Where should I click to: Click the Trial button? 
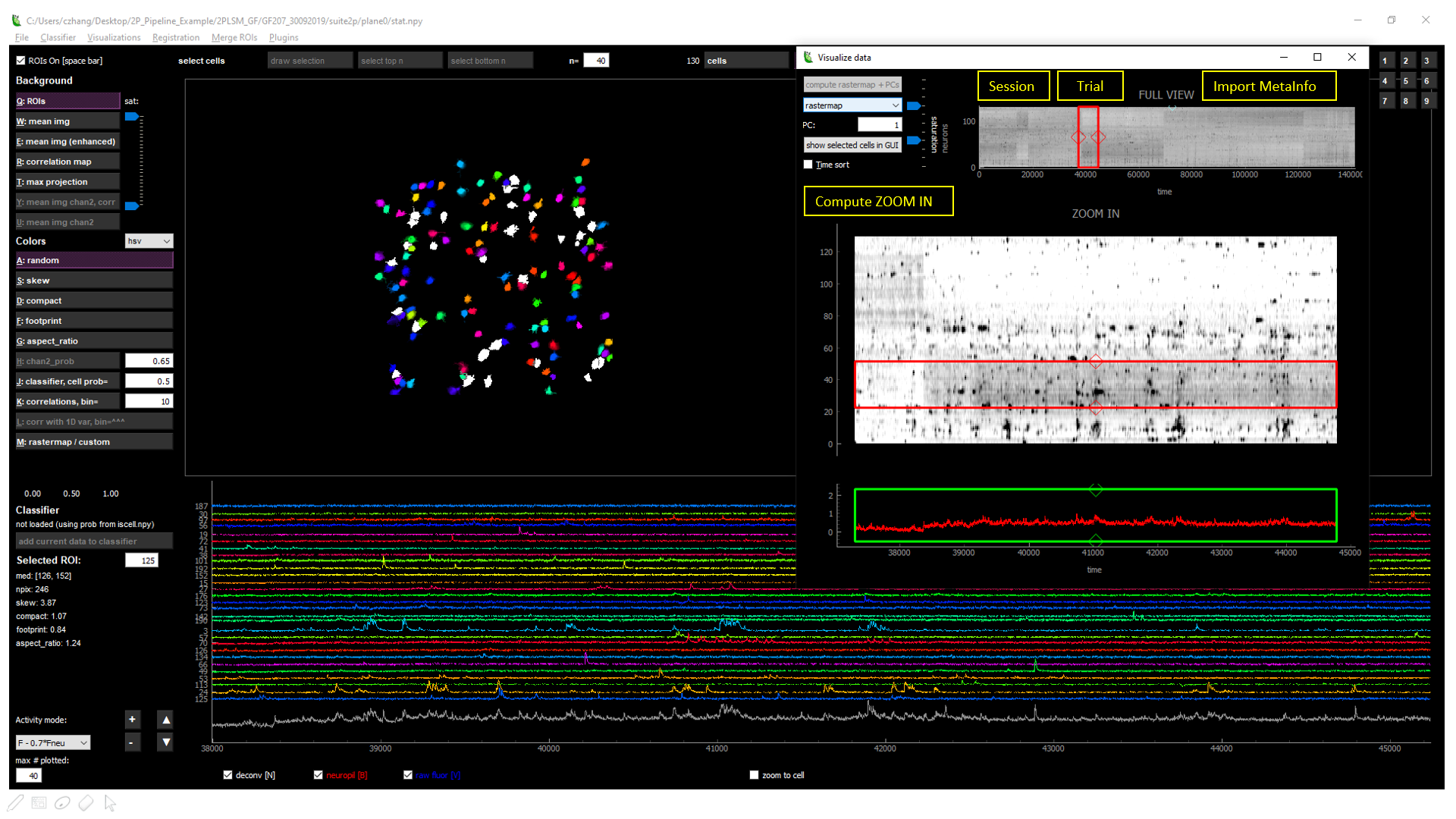[1090, 86]
